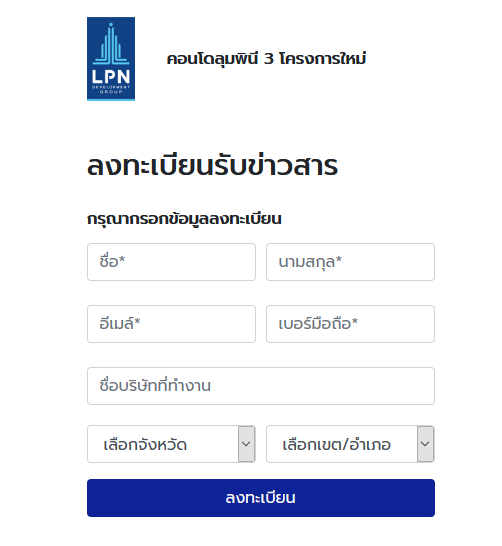Viewport: 502px width, 546px height.
Task: Click the asterisk in the อีเมล์ placeholder
Action: (137, 321)
